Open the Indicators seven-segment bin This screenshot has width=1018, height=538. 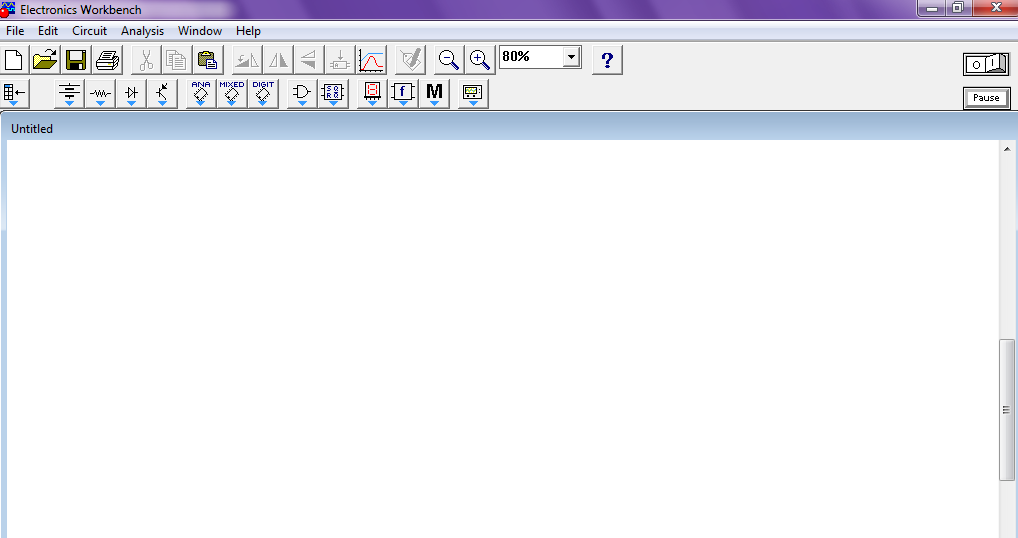click(x=372, y=94)
